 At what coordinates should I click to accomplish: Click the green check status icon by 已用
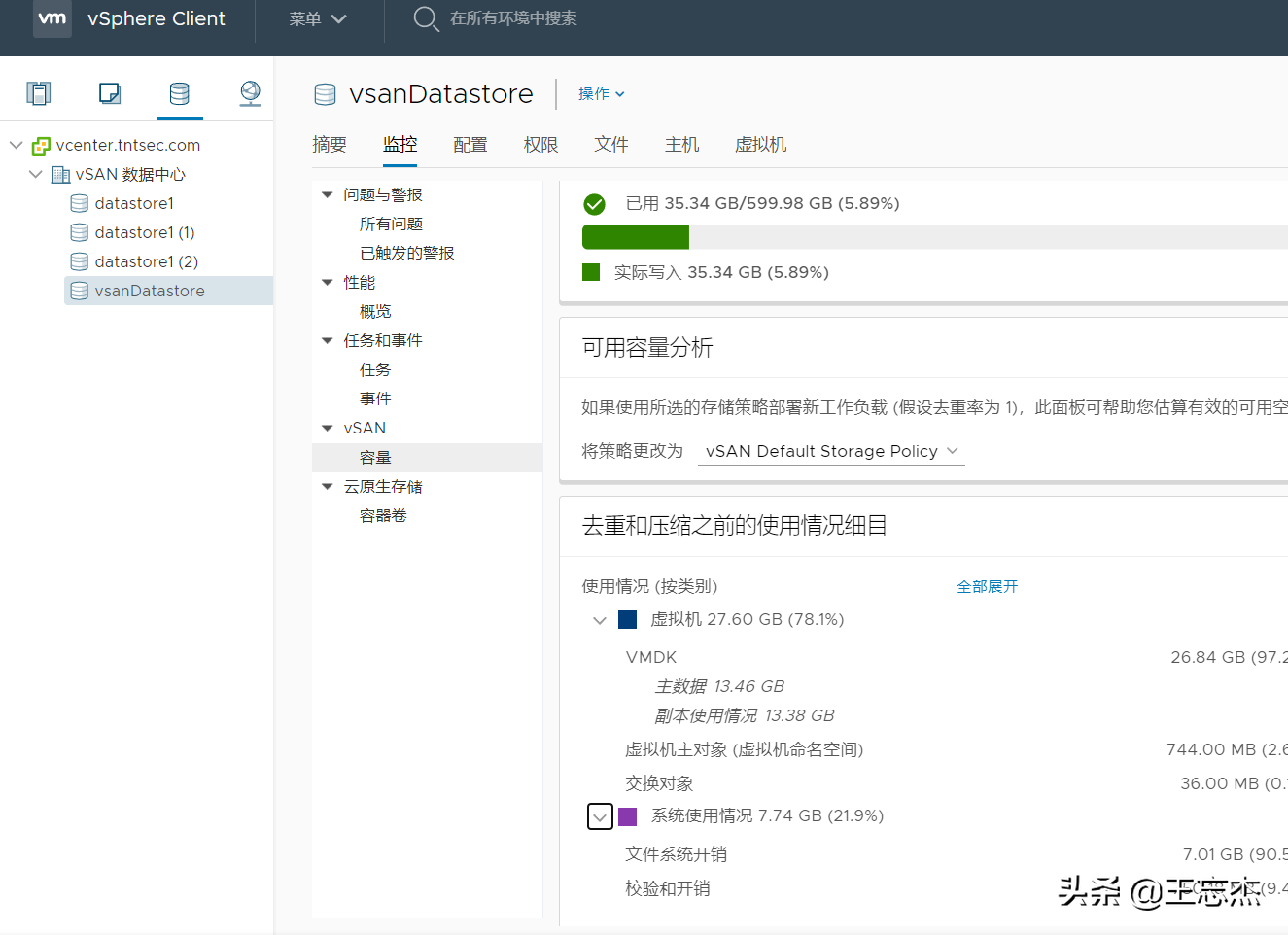point(594,204)
